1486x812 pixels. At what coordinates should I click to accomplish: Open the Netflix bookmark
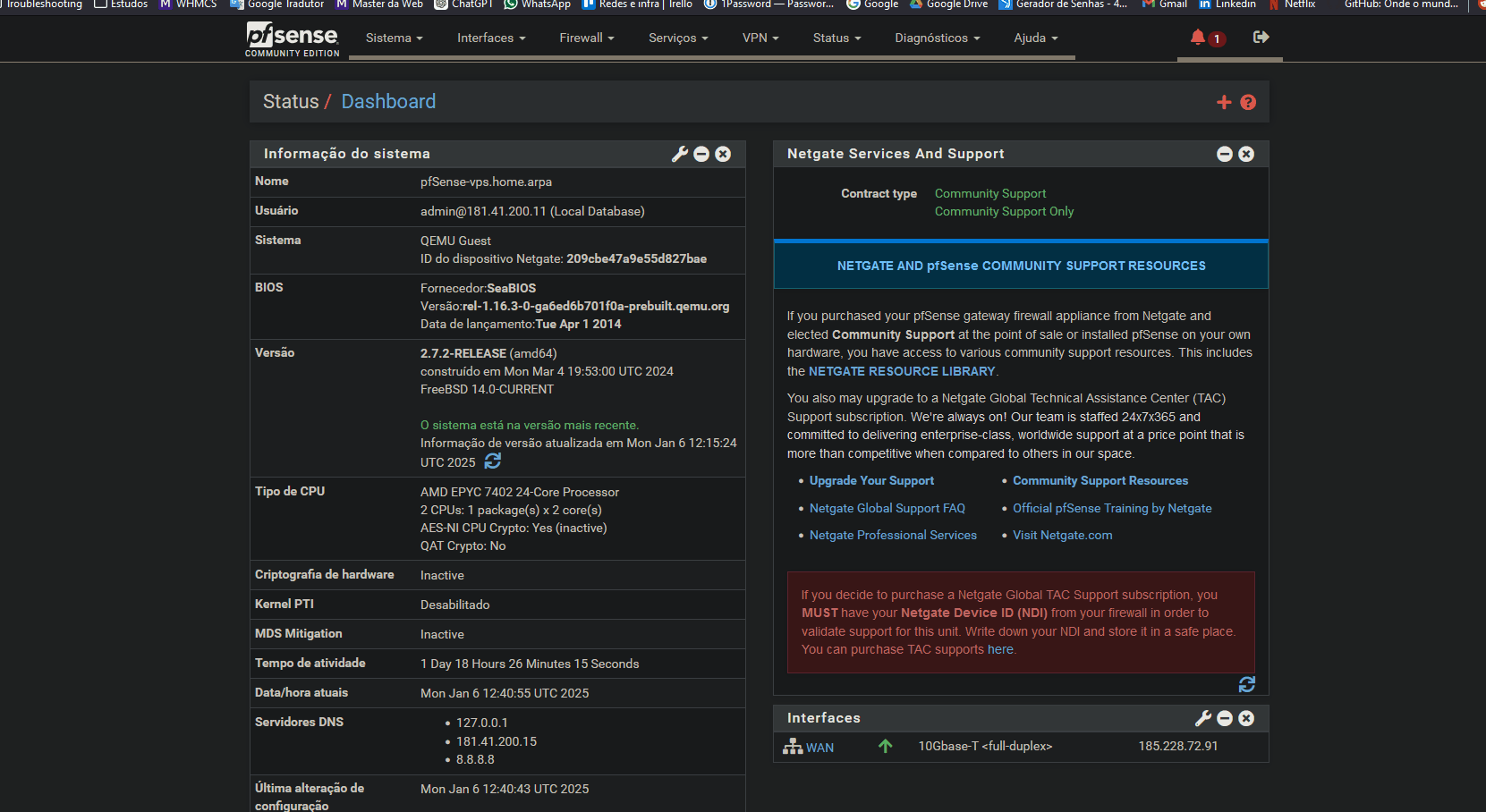[1292, 4]
